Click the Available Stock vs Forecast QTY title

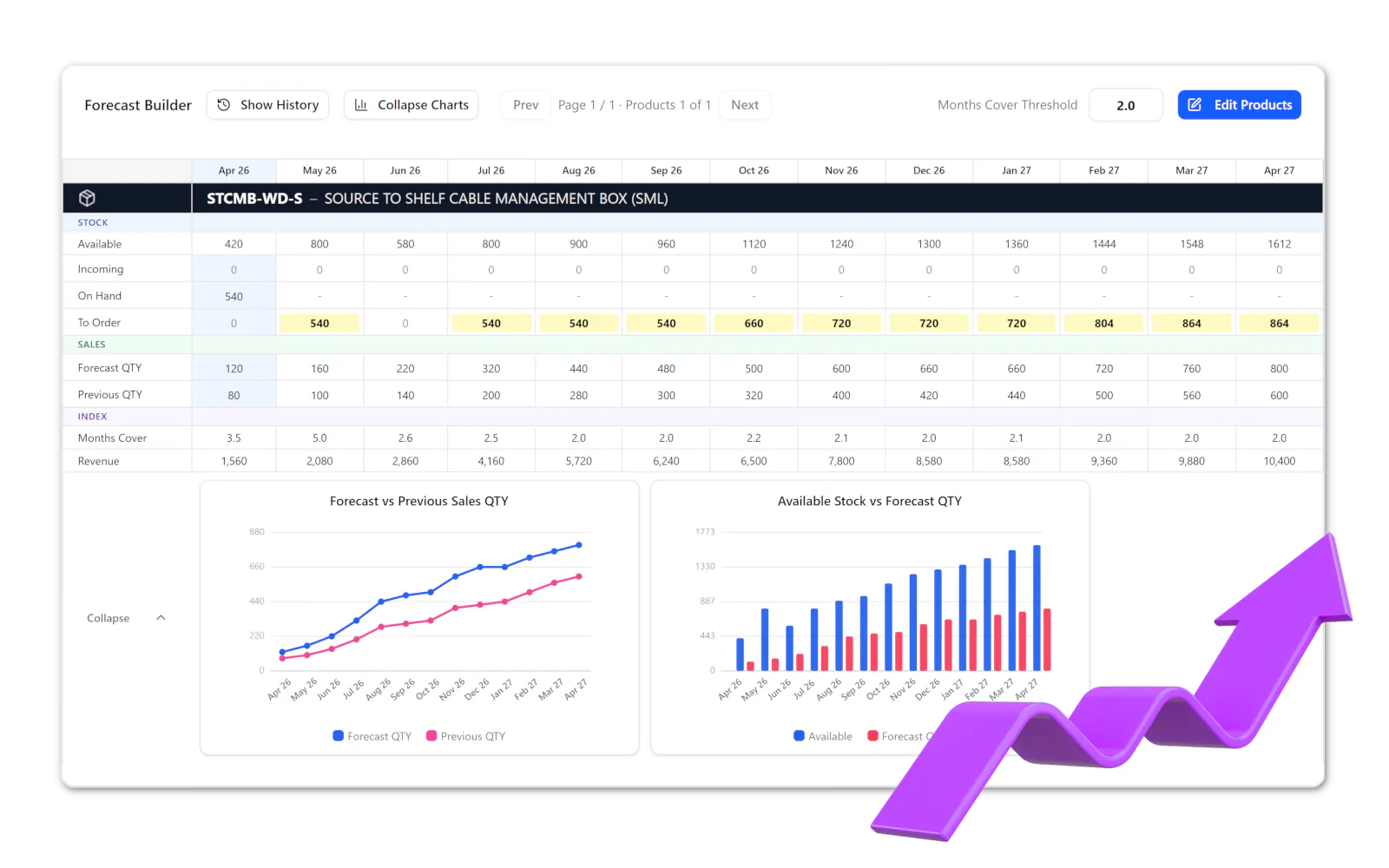[870, 501]
